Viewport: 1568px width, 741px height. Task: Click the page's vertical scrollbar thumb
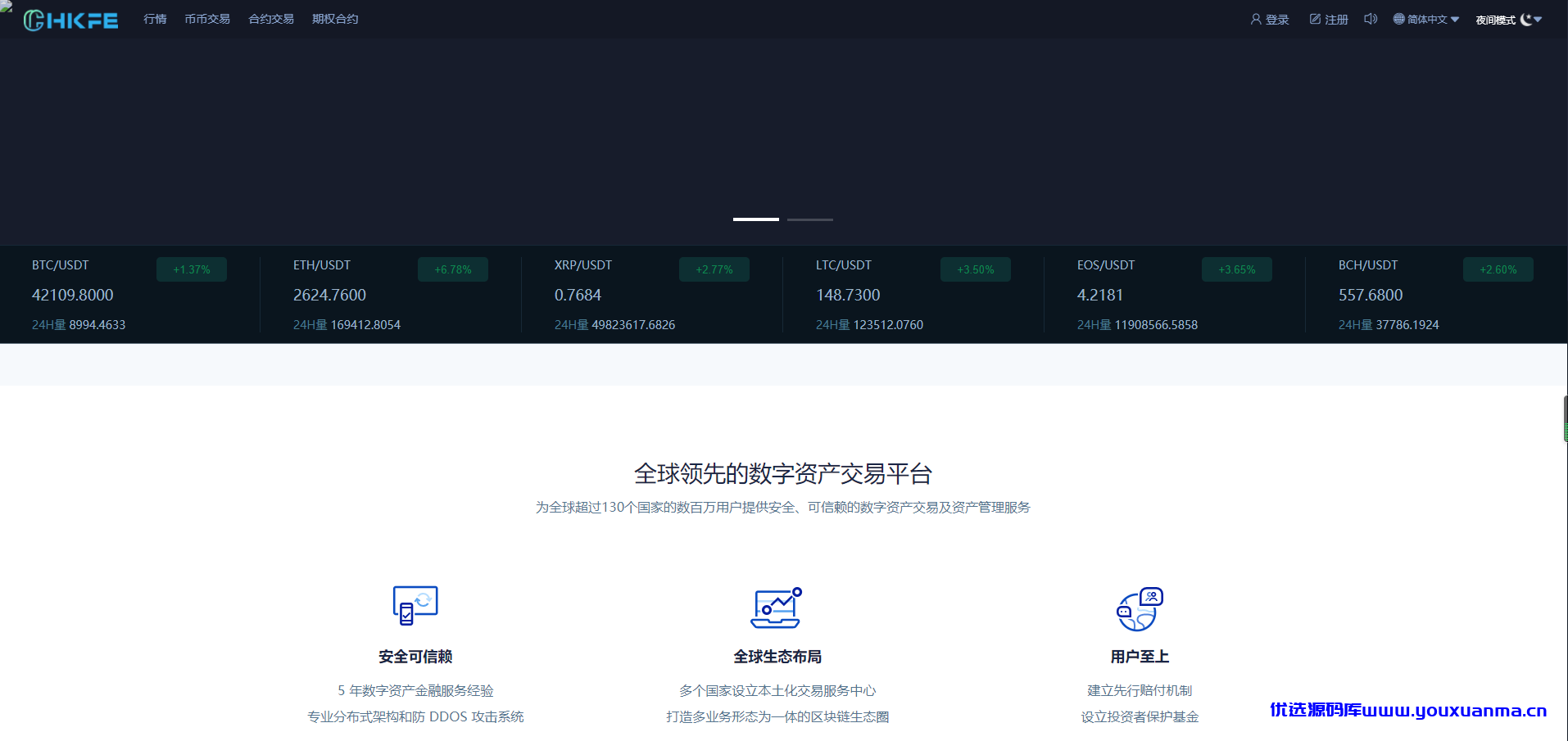(1566, 419)
